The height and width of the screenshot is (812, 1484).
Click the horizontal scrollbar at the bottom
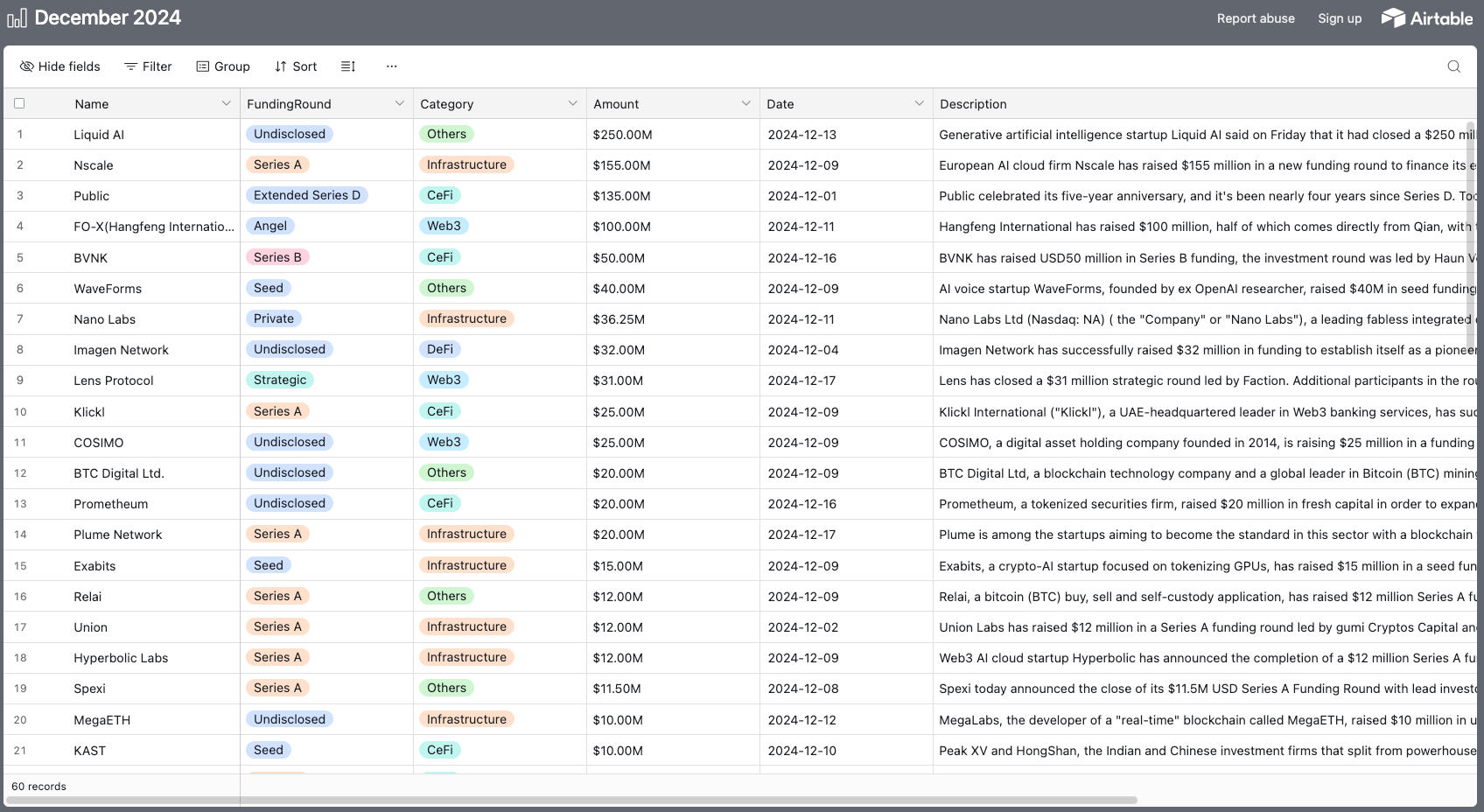tap(572, 800)
